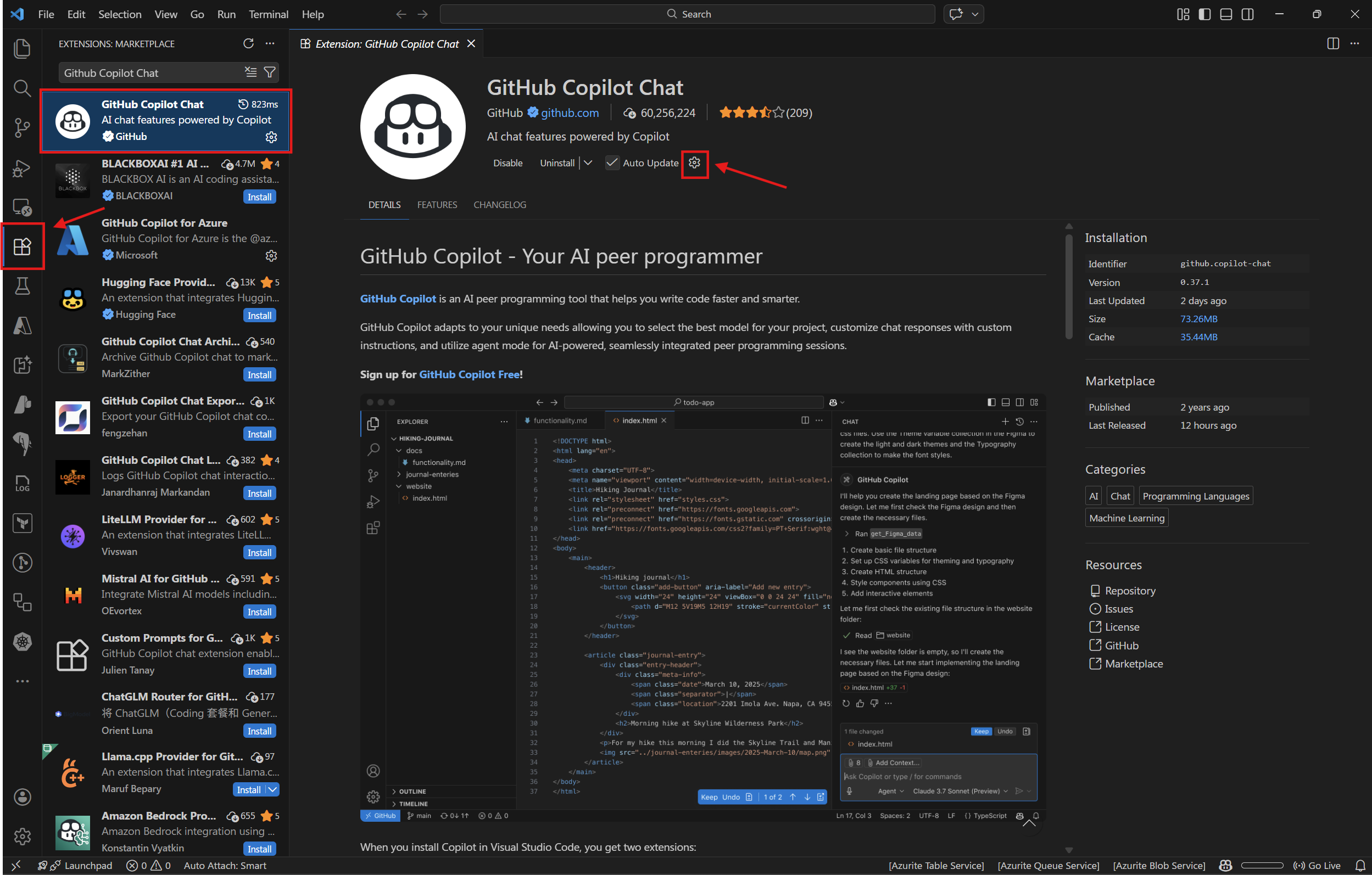Split the editor to the right
The image size is (1372, 875).
pos(1332,44)
